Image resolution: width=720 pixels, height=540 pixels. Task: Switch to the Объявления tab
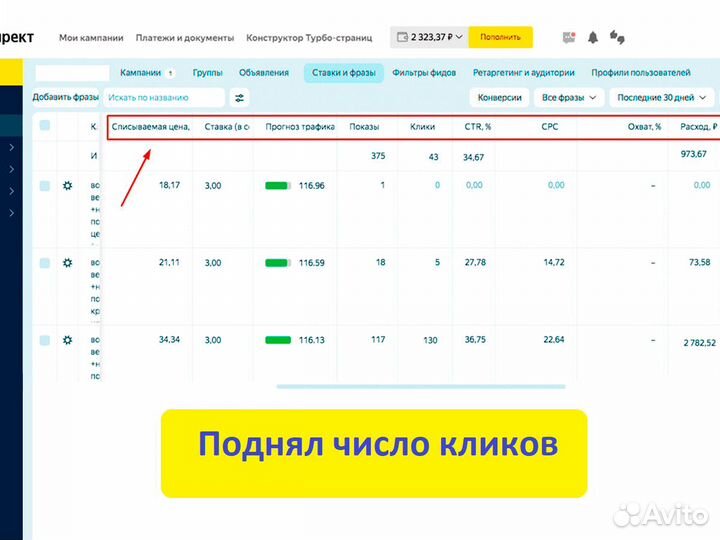(x=264, y=73)
